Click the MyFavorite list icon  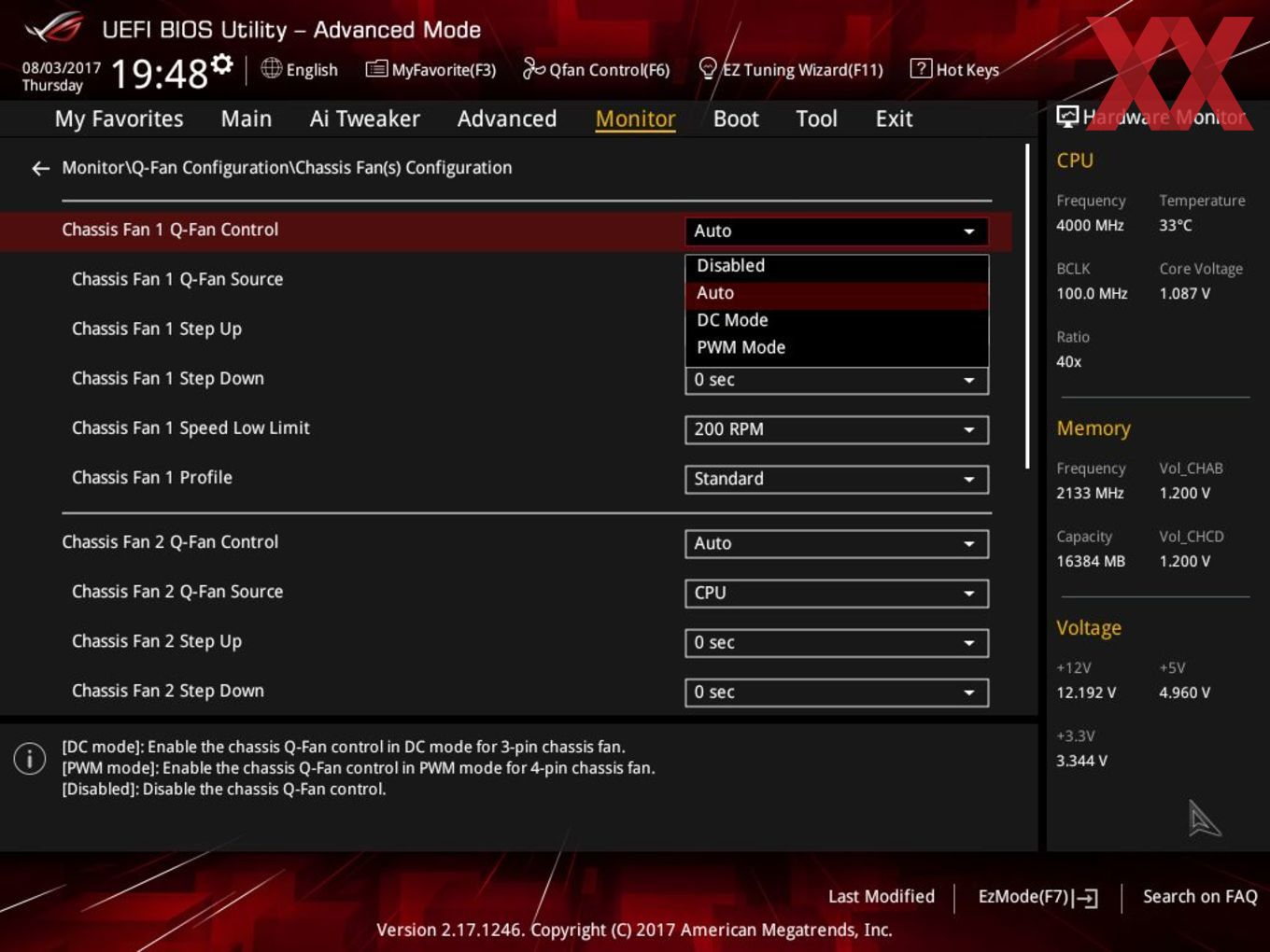376,69
